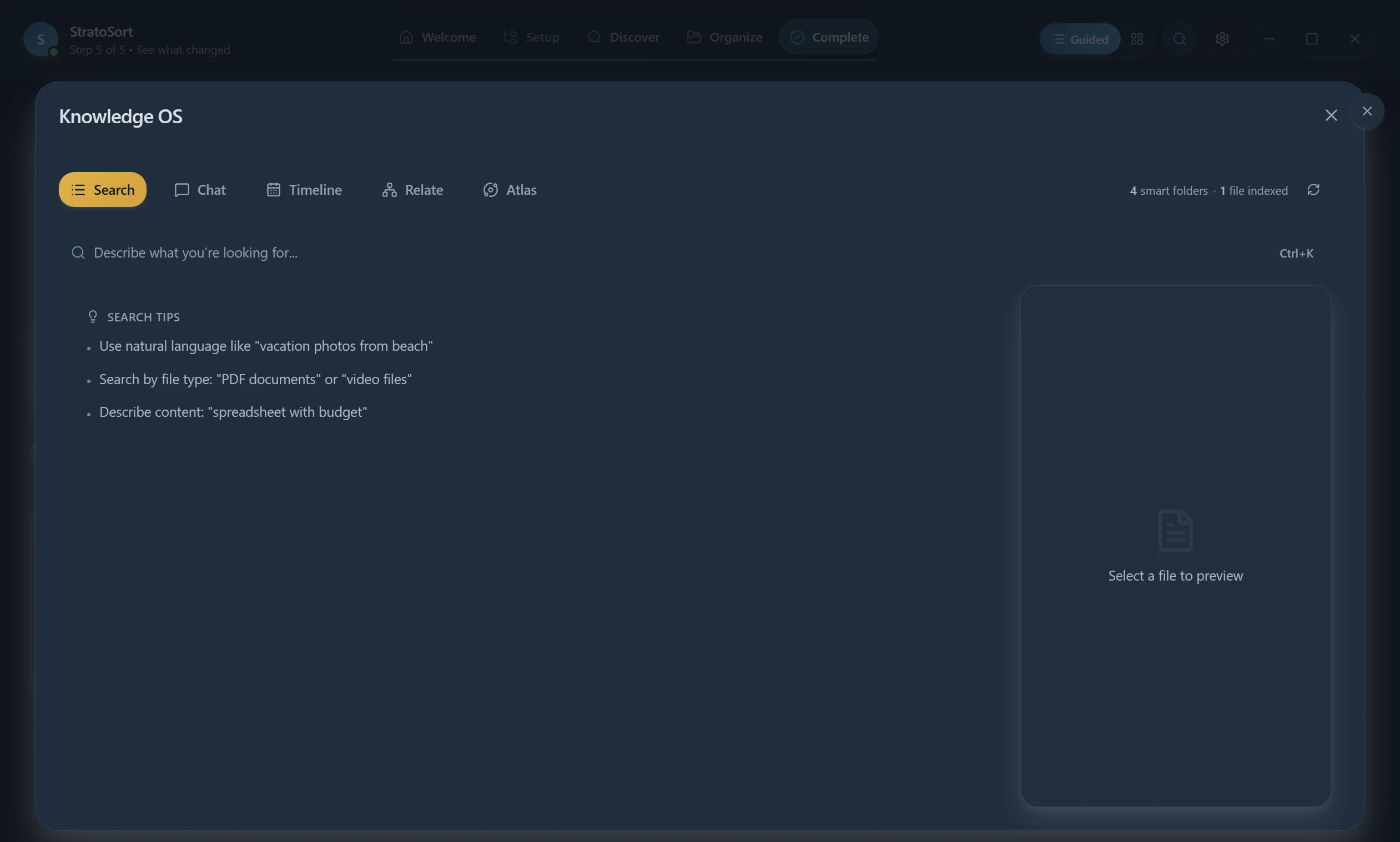Open the Setup step
1400x842 pixels.
pyautogui.click(x=532, y=37)
